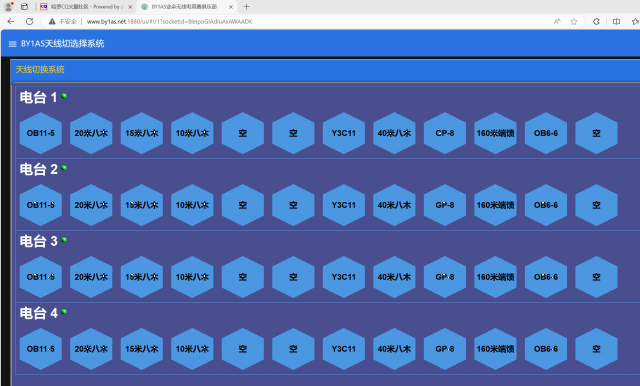Open the read aloud icon in address bar
The image size is (640, 386).
[x=557, y=21]
